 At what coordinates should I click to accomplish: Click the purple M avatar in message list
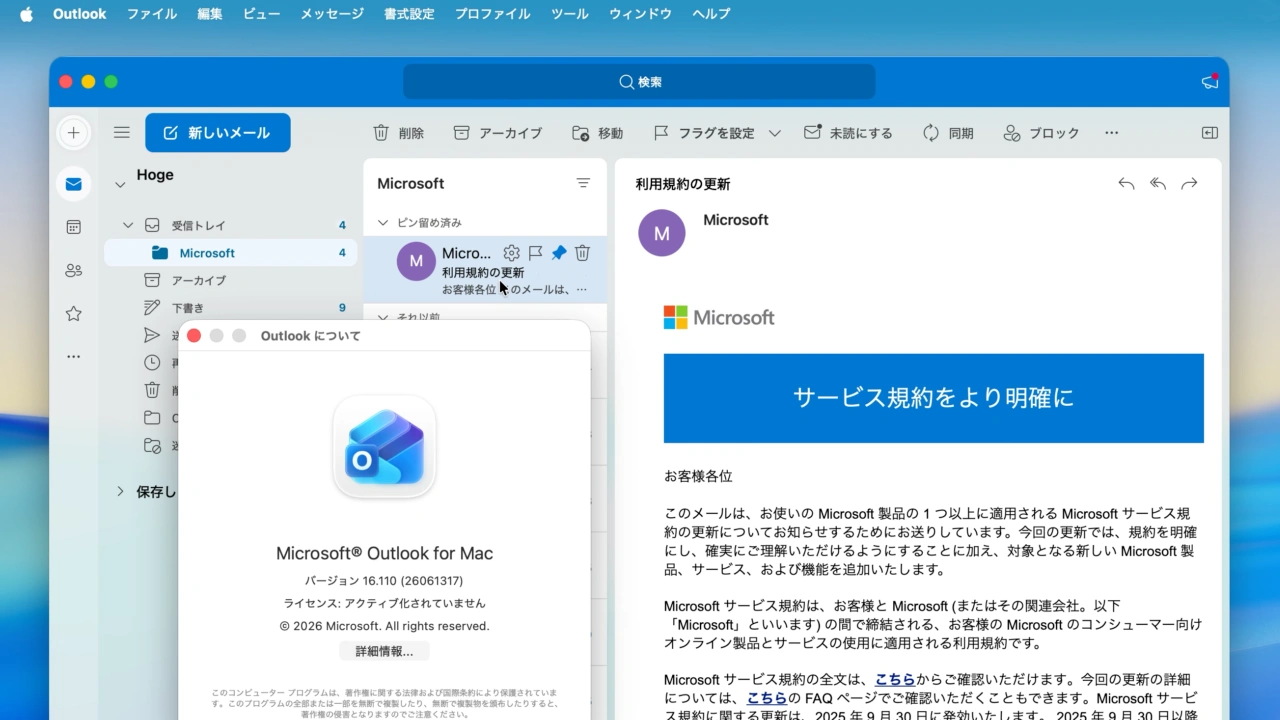coord(416,261)
